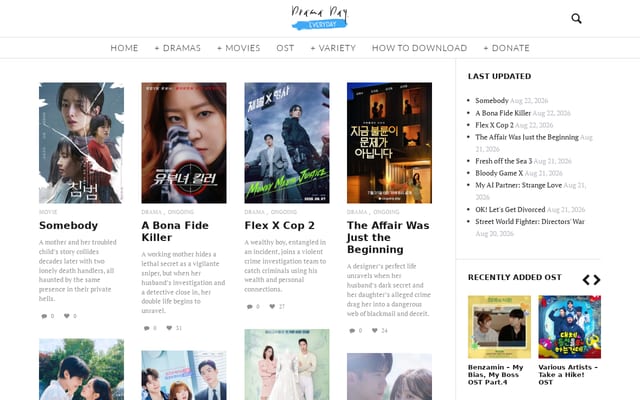The image size is (640, 400).
Task: Click the heart icon under Flex X Cop 2
Action: [x=272, y=306]
